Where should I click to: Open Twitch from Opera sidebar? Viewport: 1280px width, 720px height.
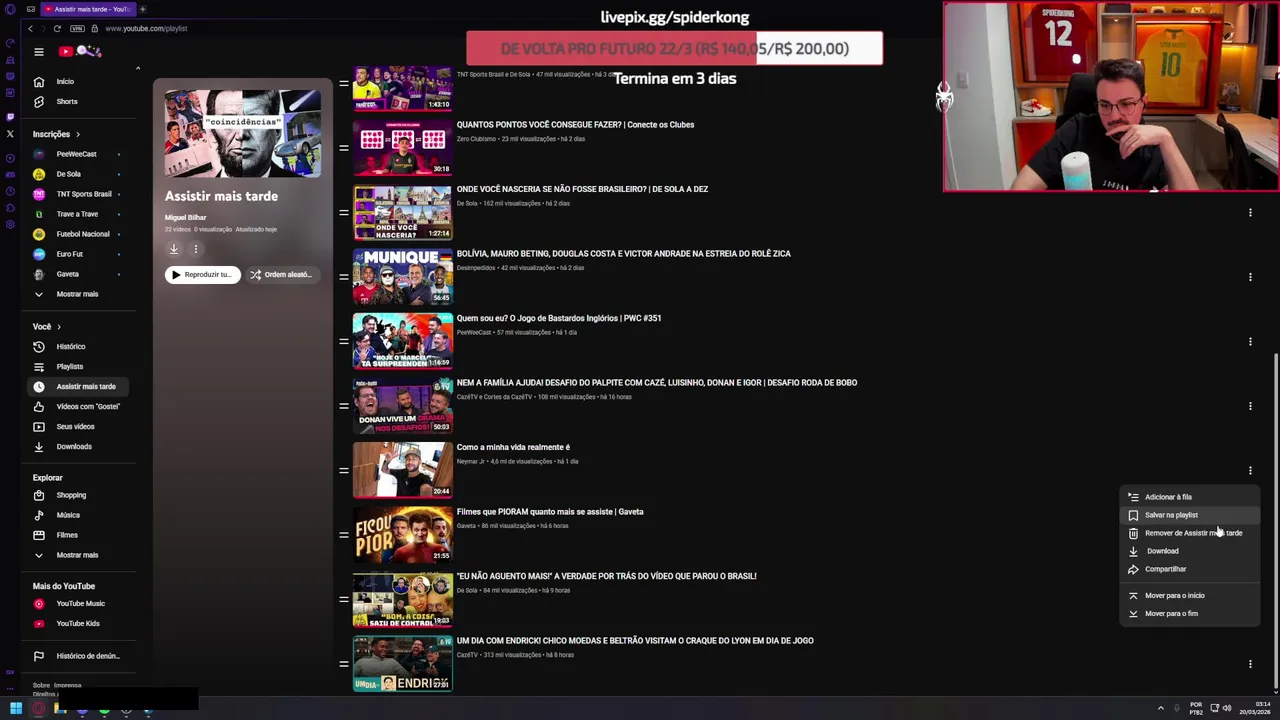click(x=10, y=117)
